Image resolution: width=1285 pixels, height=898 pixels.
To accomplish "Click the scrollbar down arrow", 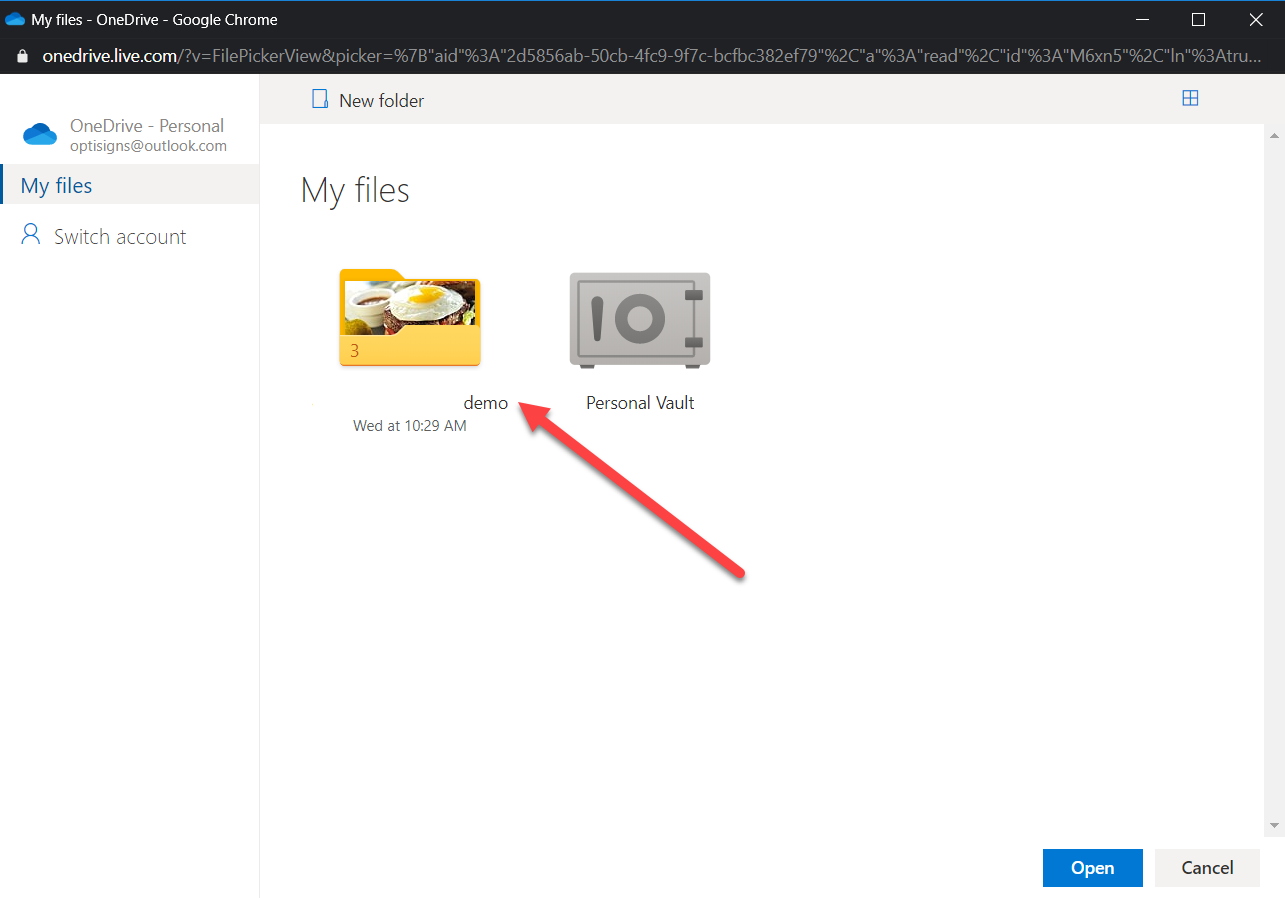I will [x=1274, y=825].
